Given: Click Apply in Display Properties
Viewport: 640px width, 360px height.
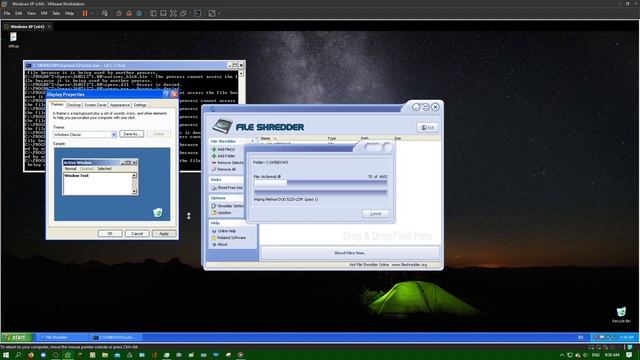Looking at the screenshot, I should pos(164,233).
